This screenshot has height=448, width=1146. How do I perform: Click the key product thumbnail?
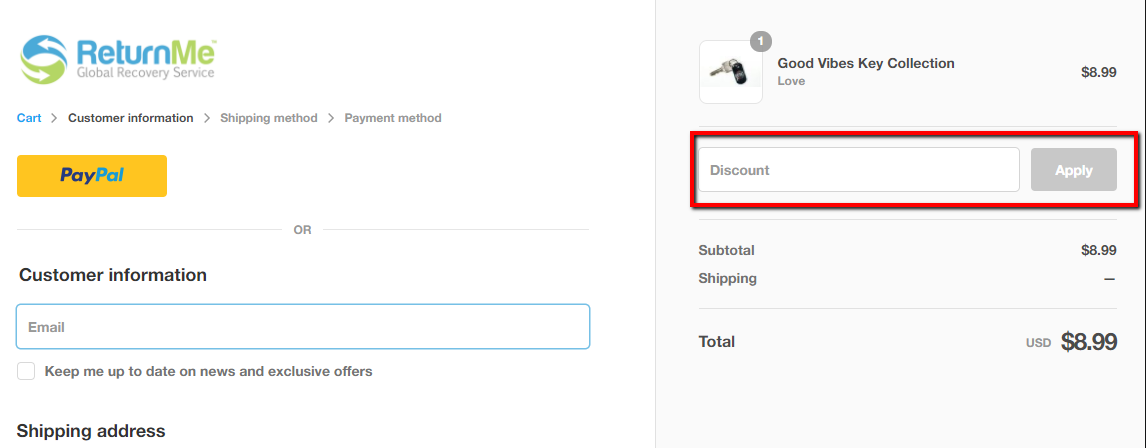pyautogui.click(x=730, y=72)
